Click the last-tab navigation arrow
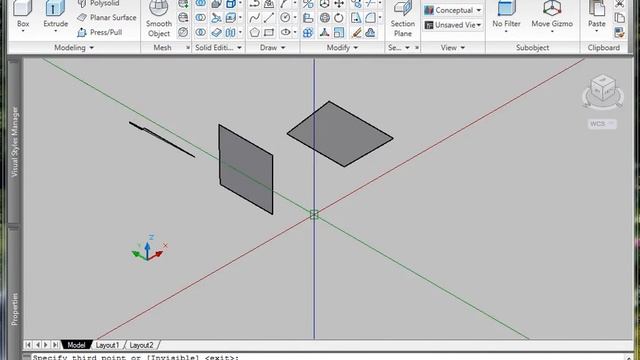Image resolution: width=640 pixels, height=360 pixels. [55, 345]
